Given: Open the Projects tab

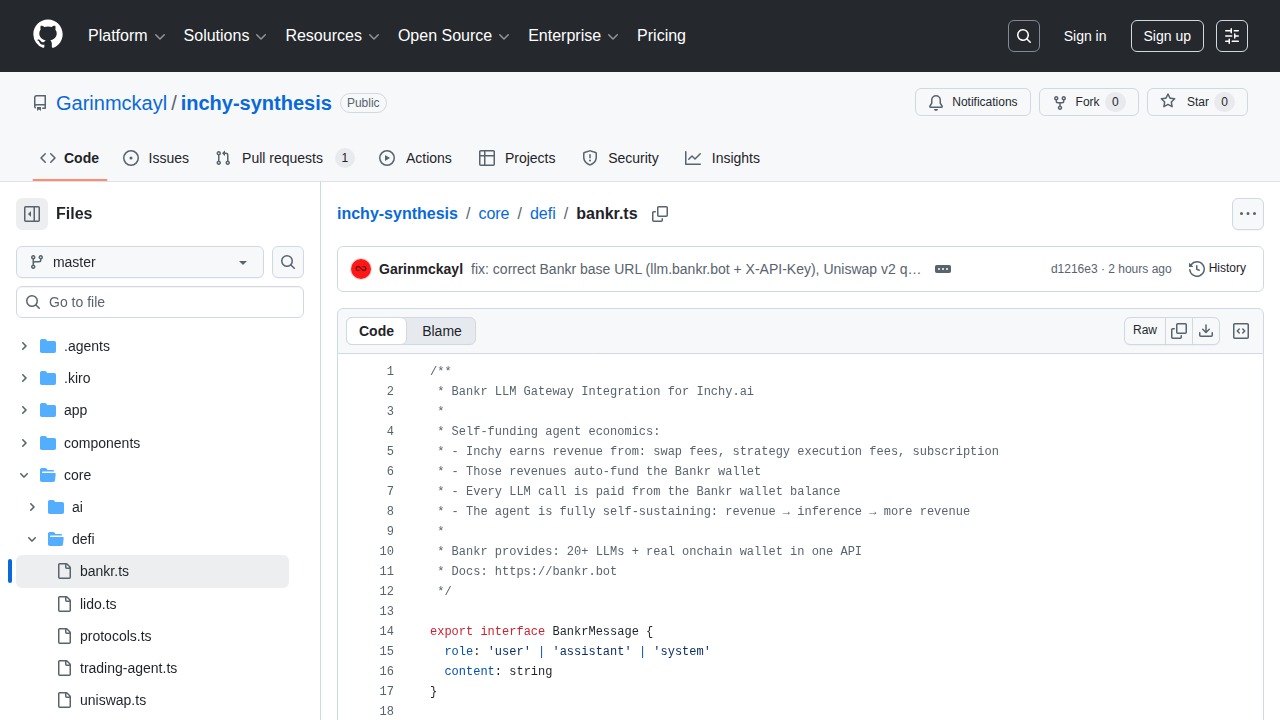Looking at the screenshot, I should 517,158.
